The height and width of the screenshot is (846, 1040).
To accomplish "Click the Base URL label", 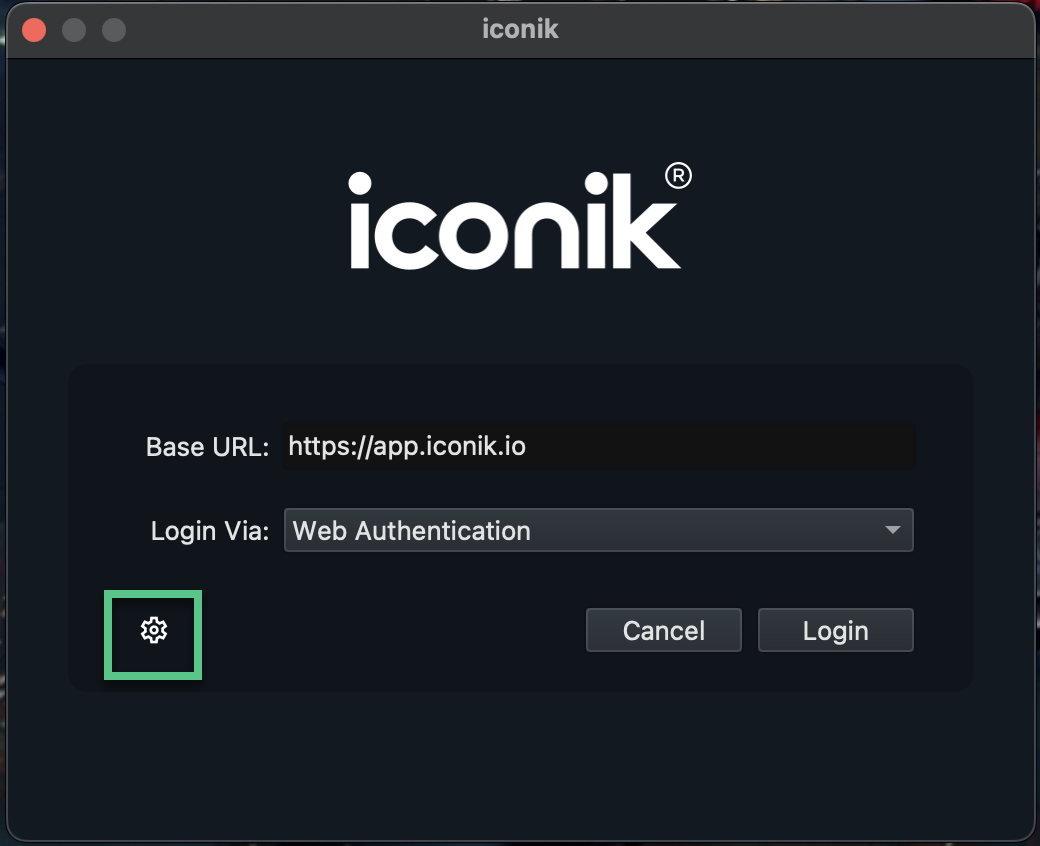I will 207,447.
